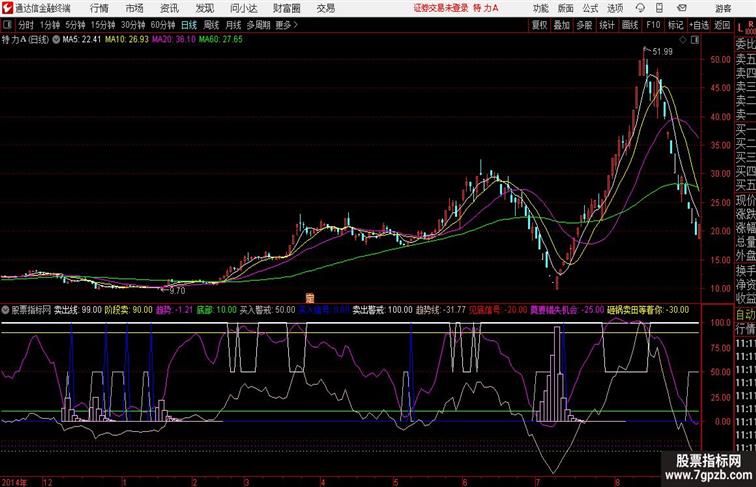Viewport: 756px width, 487px height.
Task: Click the MA10: 26.93 value
Action: (x=127, y=40)
